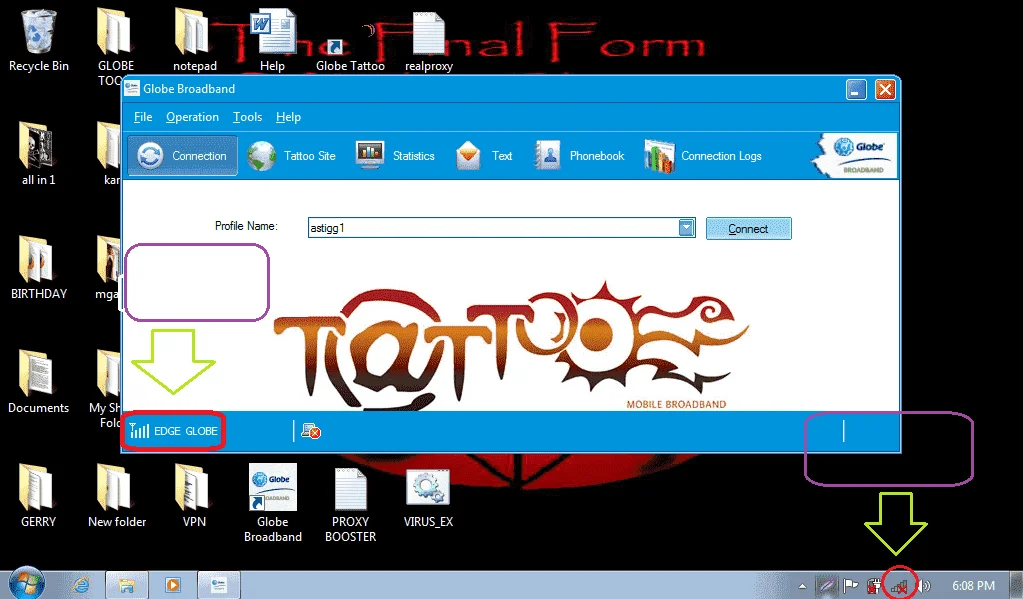Viewport: 1023px width, 599px height.
Task: Select the VIRUS_EX file icon
Action: (428, 487)
